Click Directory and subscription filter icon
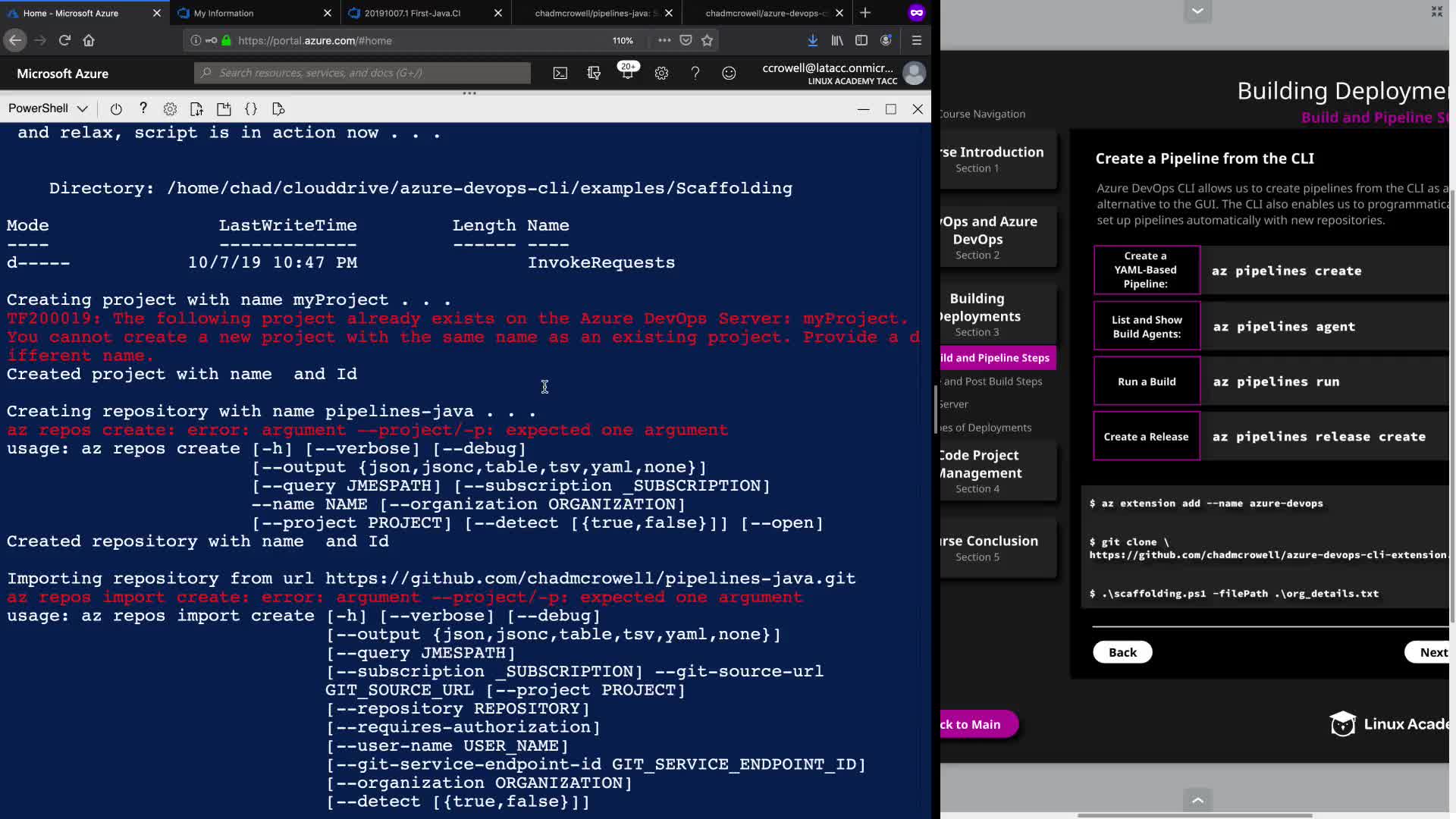1456x819 pixels. click(x=594, y=74)
